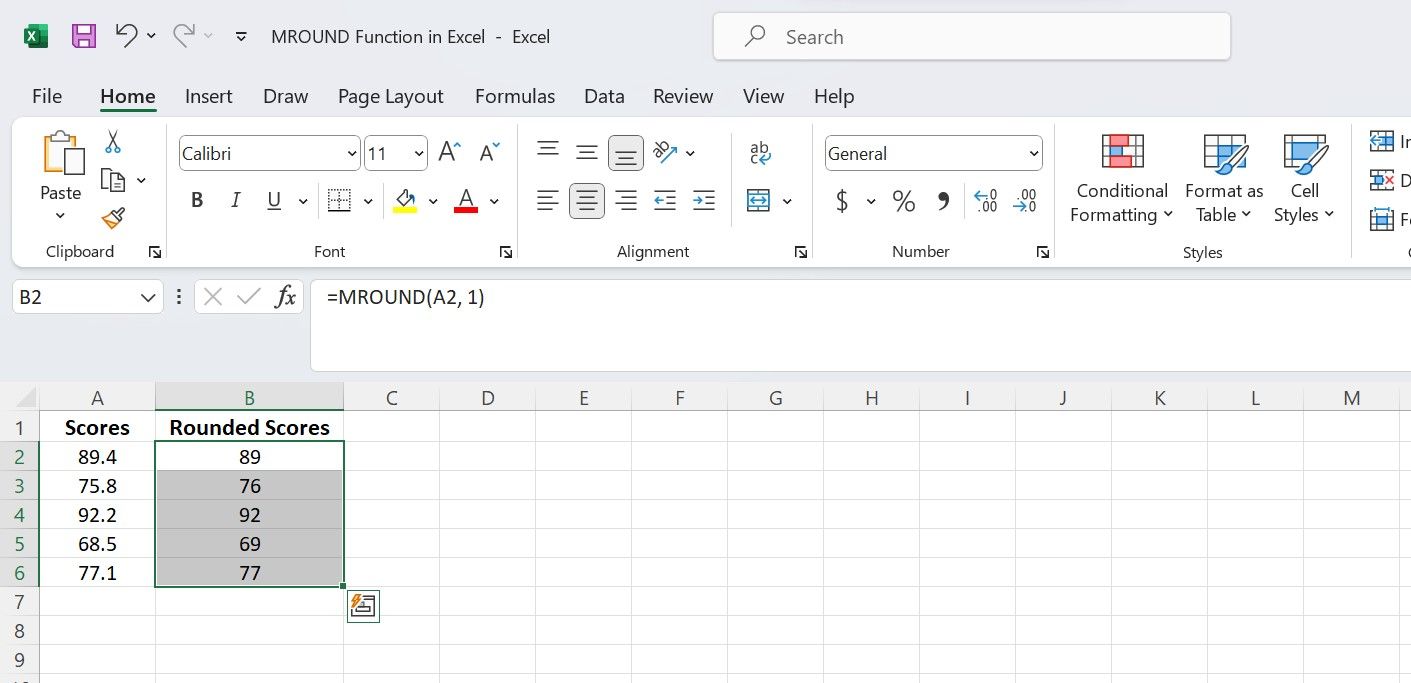Image resolution: width=1411 pixels, height=683 pixels.
Task: Toggle bold formatting
Action: [x=196, y=199]
